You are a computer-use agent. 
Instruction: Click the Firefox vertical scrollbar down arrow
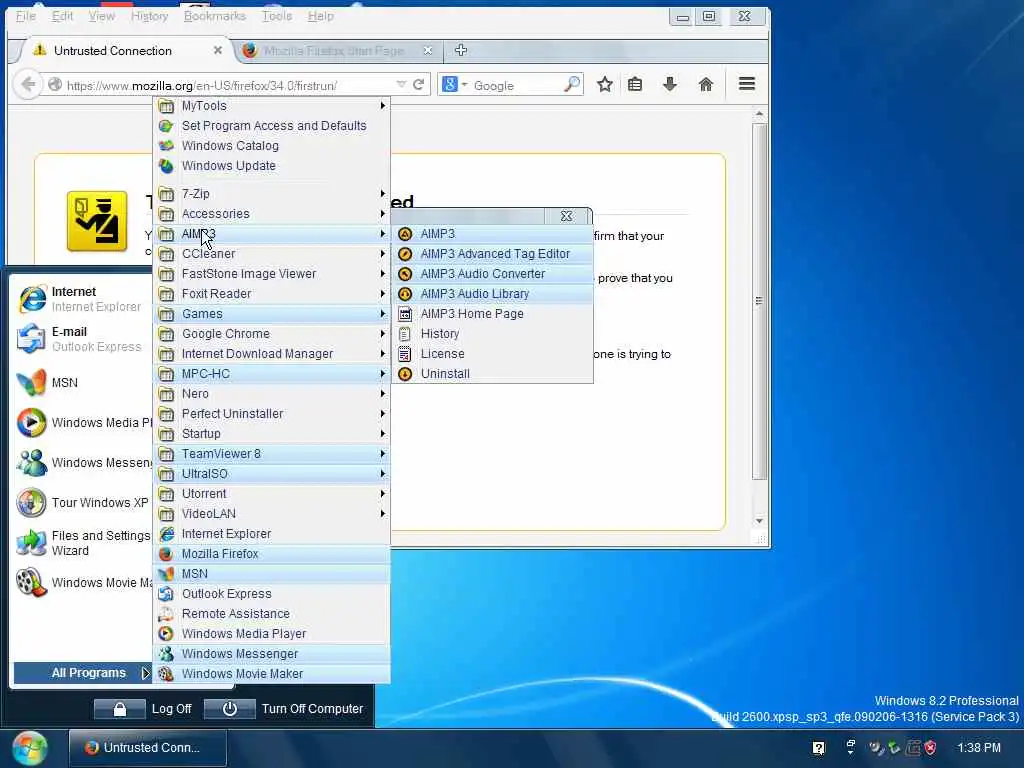pyautogui.click(x=759, y=520)
